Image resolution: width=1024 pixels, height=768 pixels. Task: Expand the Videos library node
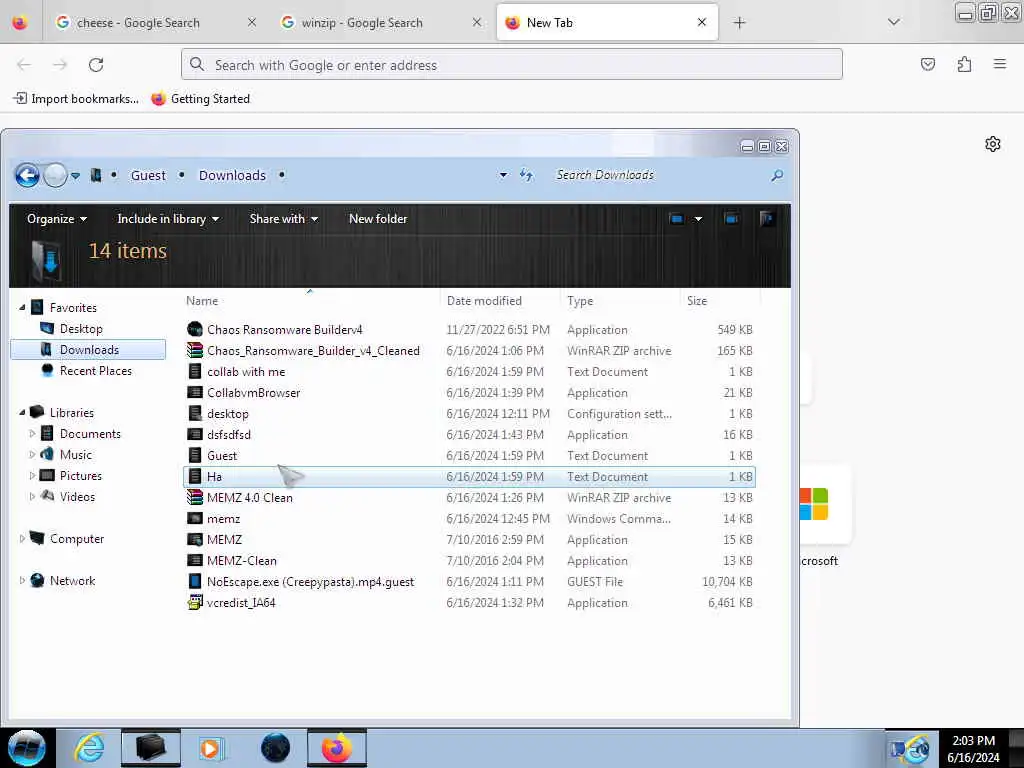(32, 496)
